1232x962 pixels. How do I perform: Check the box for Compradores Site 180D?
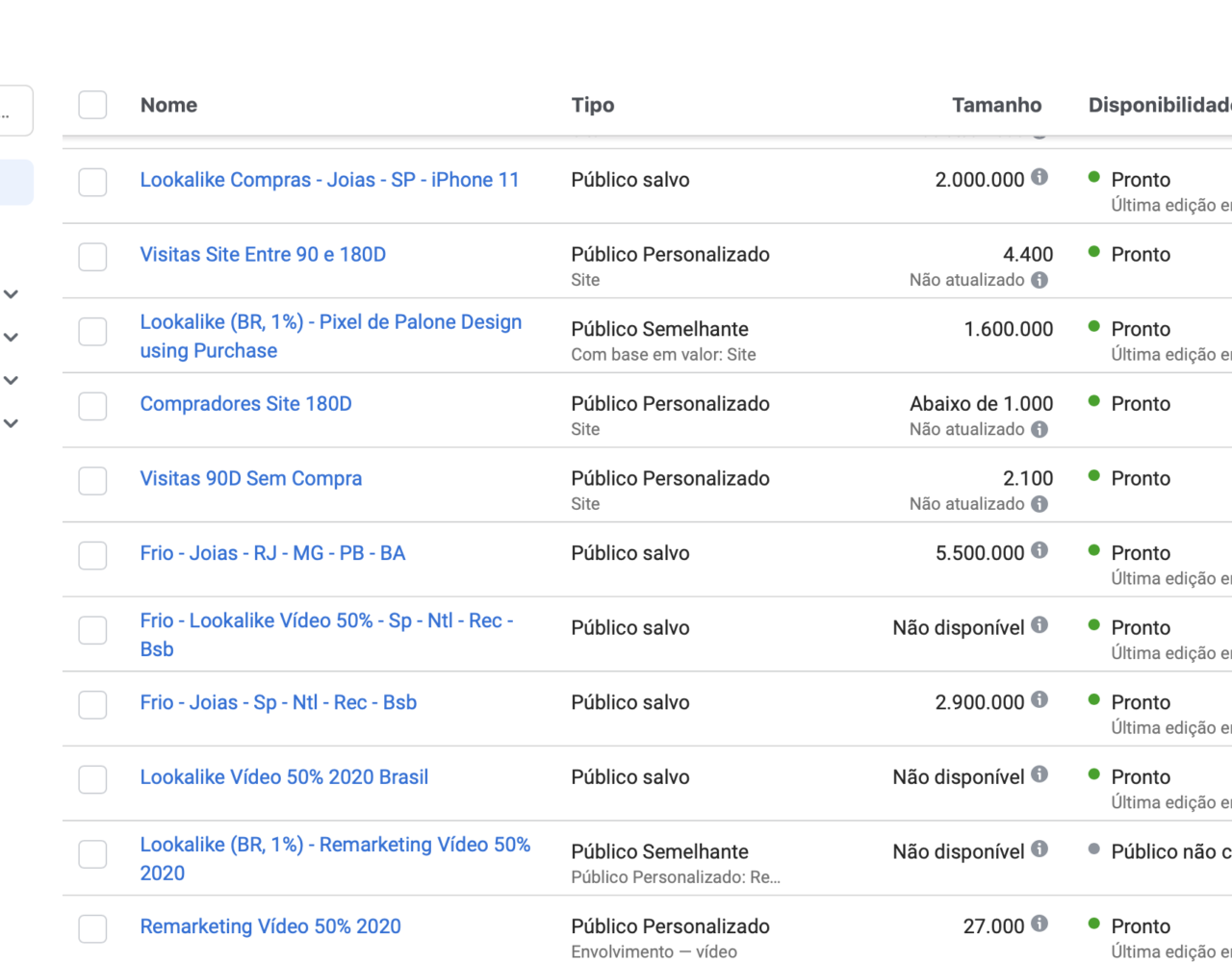tap(92, 406)
